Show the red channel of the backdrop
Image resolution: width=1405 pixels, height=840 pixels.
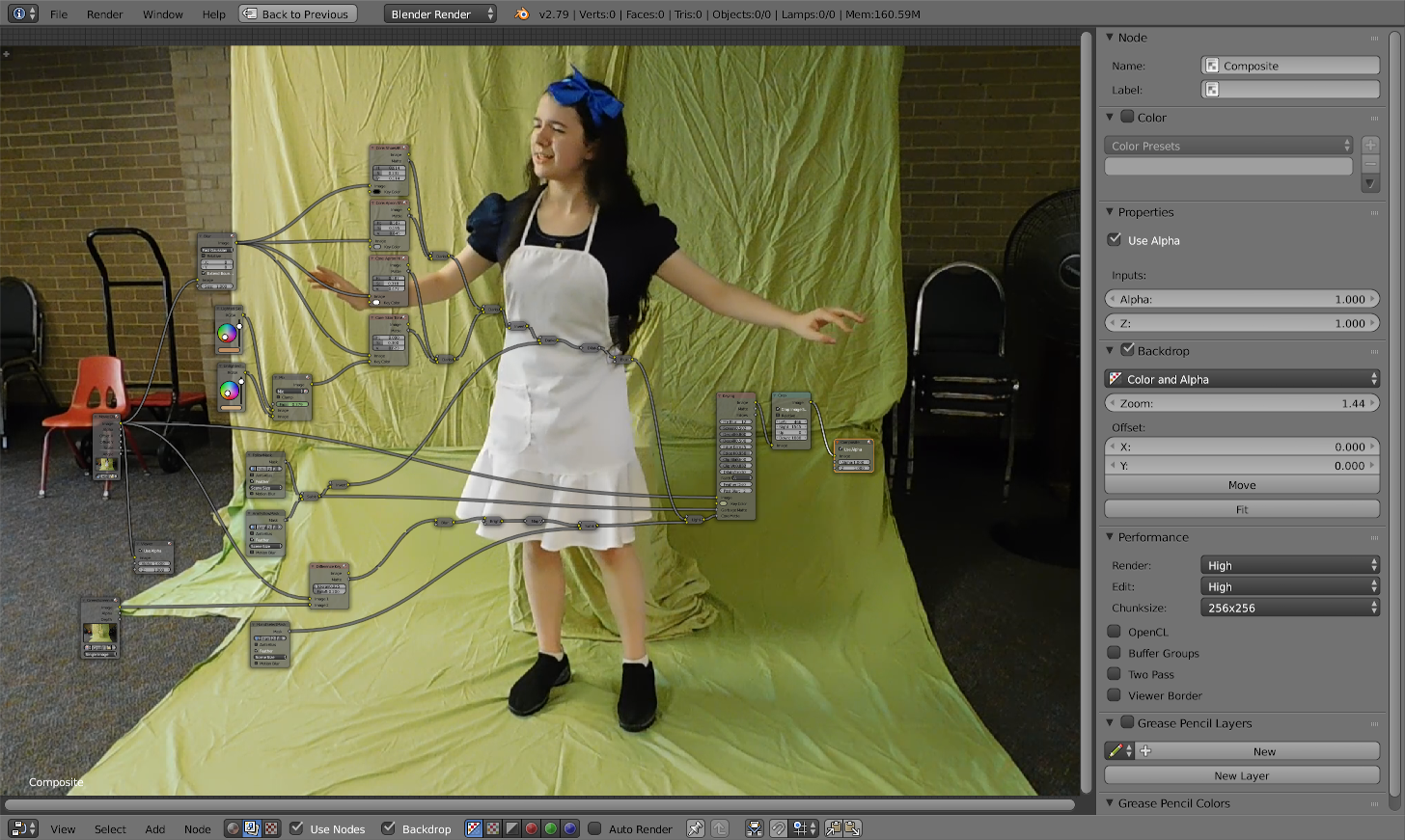tap(531, 828)
